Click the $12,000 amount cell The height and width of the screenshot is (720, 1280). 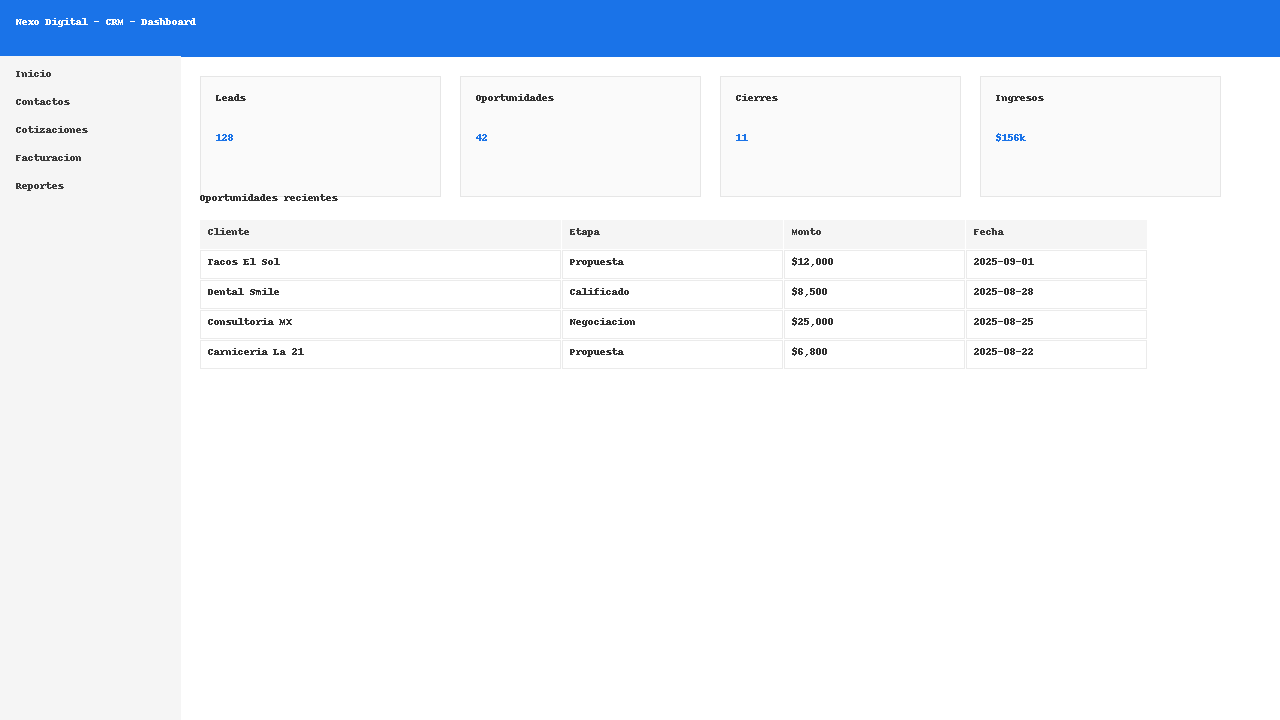[x=874, y=264]
